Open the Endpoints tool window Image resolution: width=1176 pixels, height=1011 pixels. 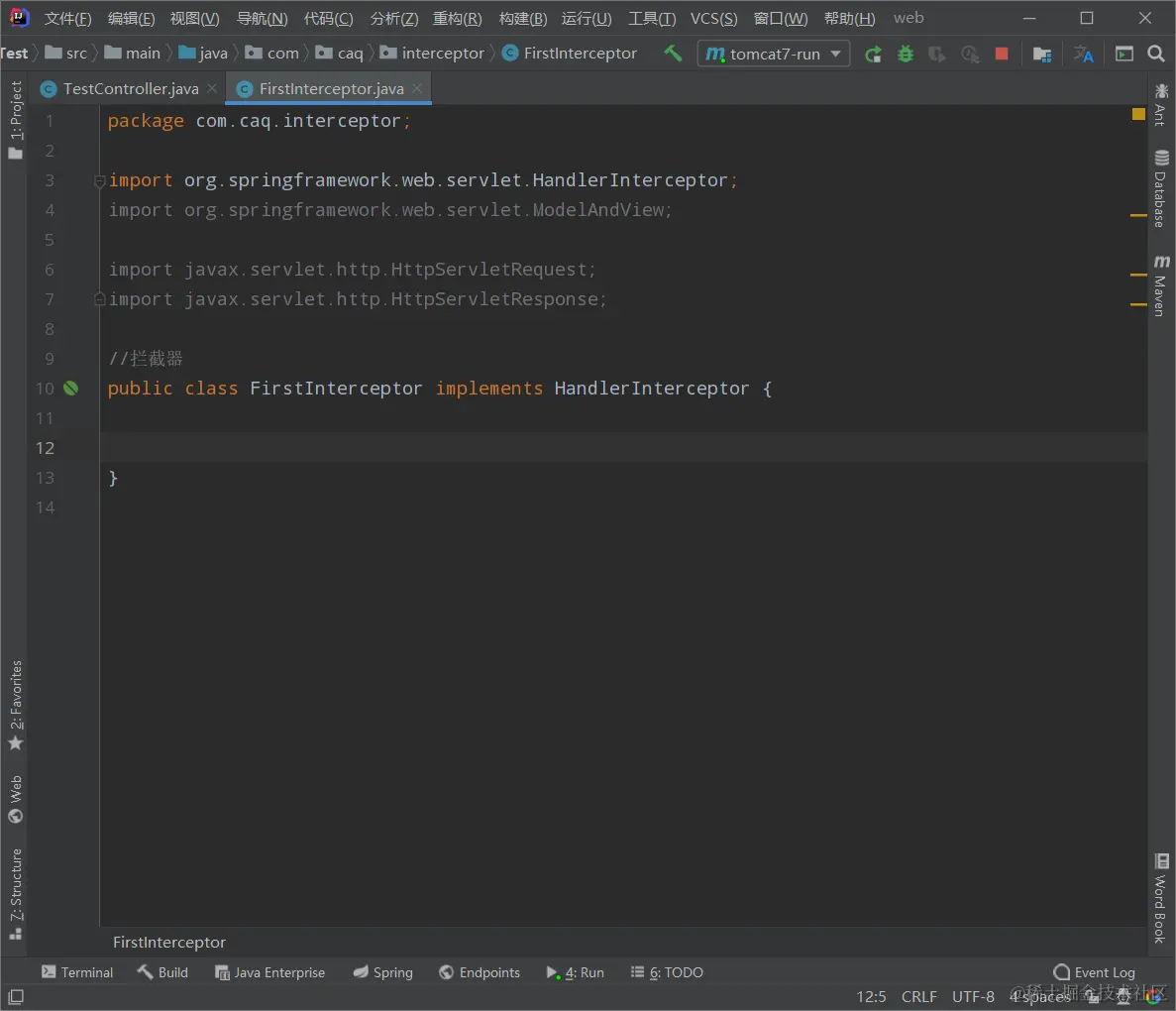click(480, 972)
